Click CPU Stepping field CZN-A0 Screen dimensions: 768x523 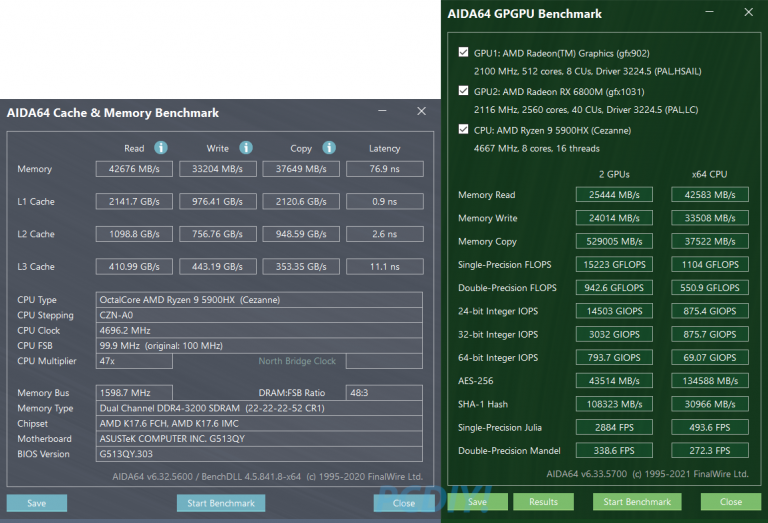click(x=259, y=315)
